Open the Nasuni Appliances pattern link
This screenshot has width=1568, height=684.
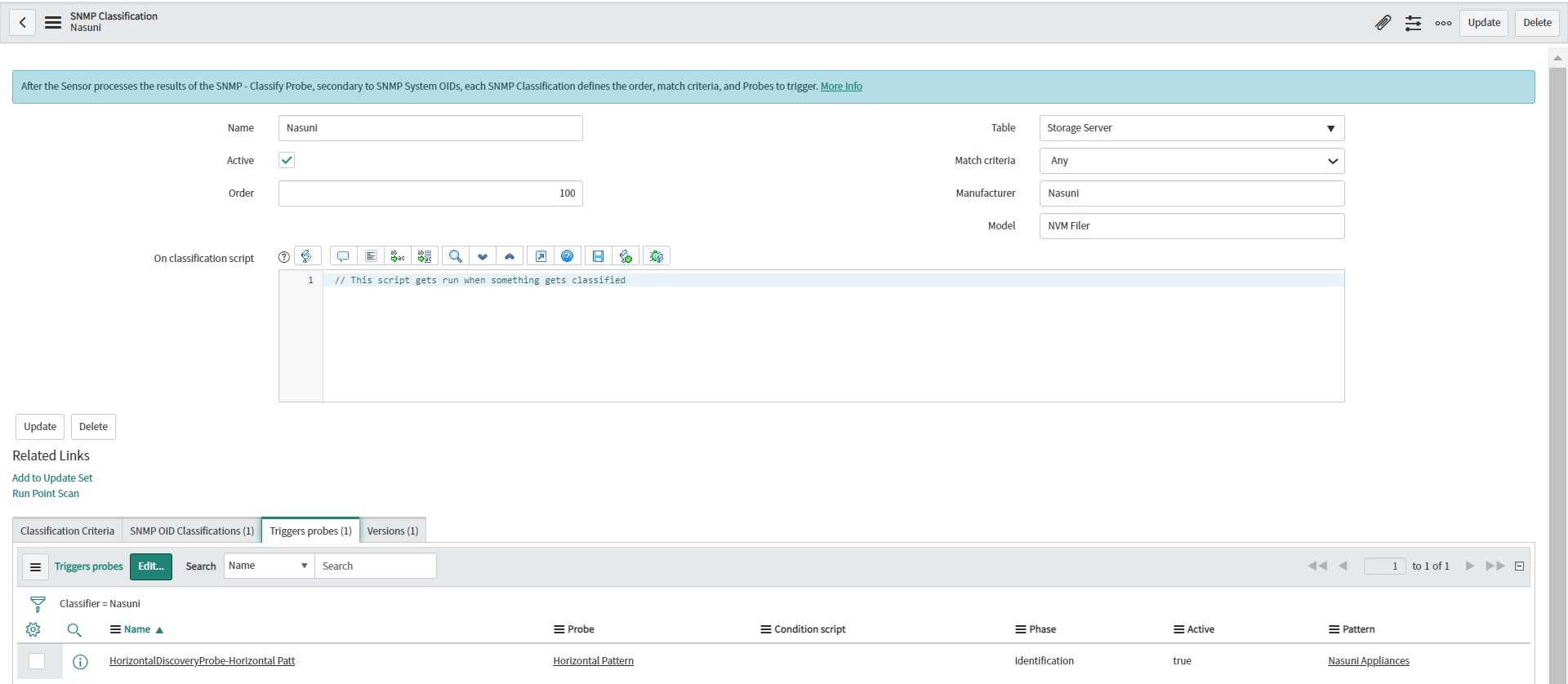[1369, 661]
